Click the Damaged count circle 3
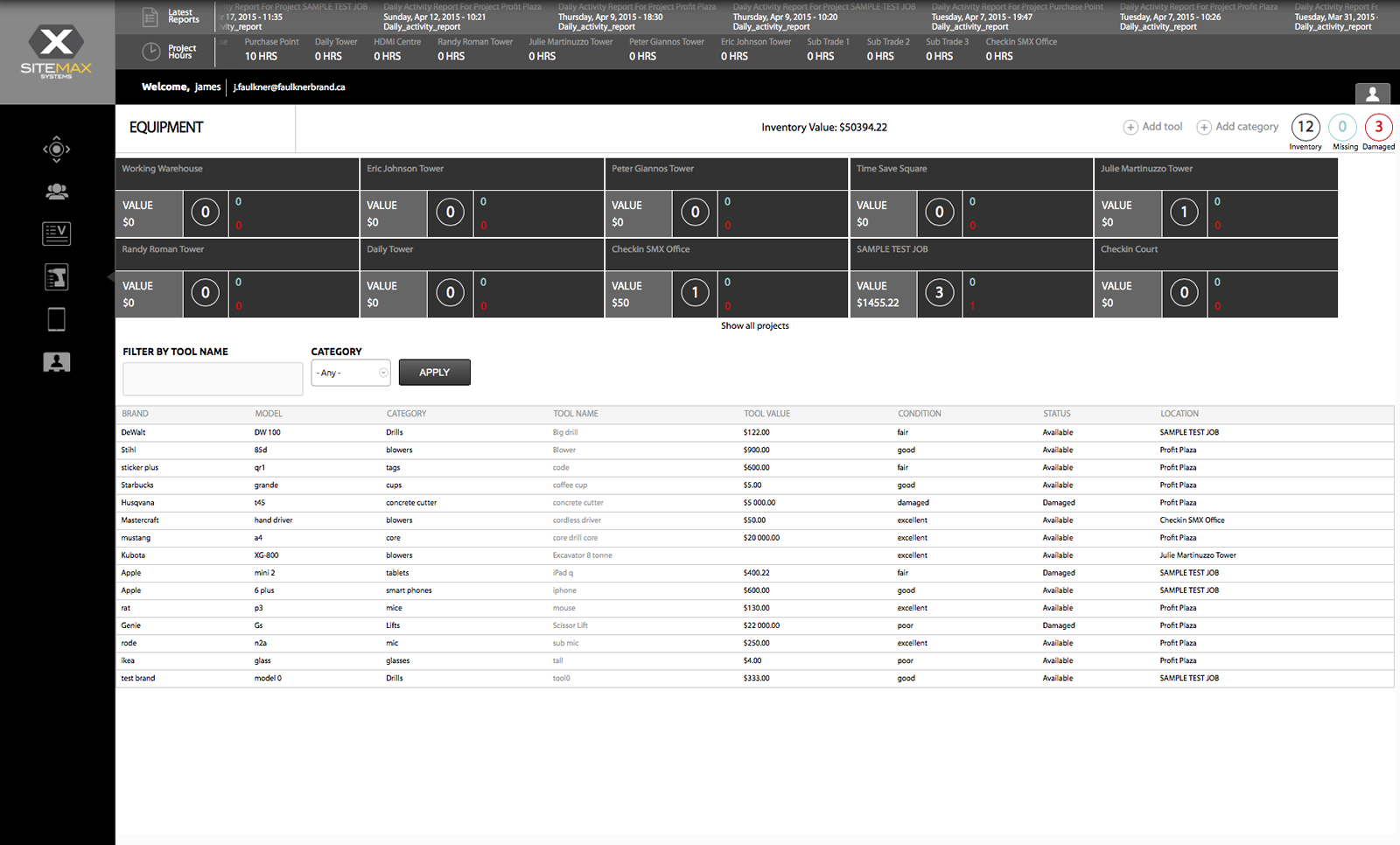 pos(1379,127)
